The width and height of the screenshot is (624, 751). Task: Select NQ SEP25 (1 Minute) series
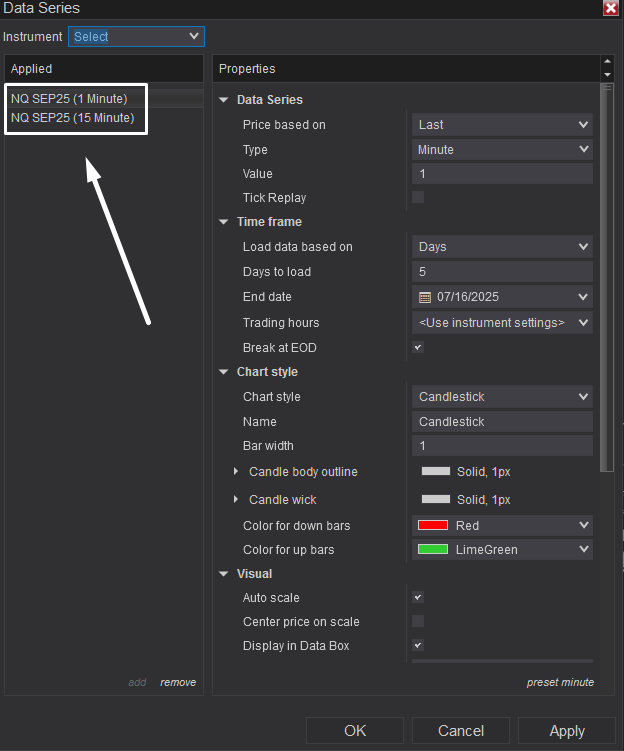coord(69,99)
